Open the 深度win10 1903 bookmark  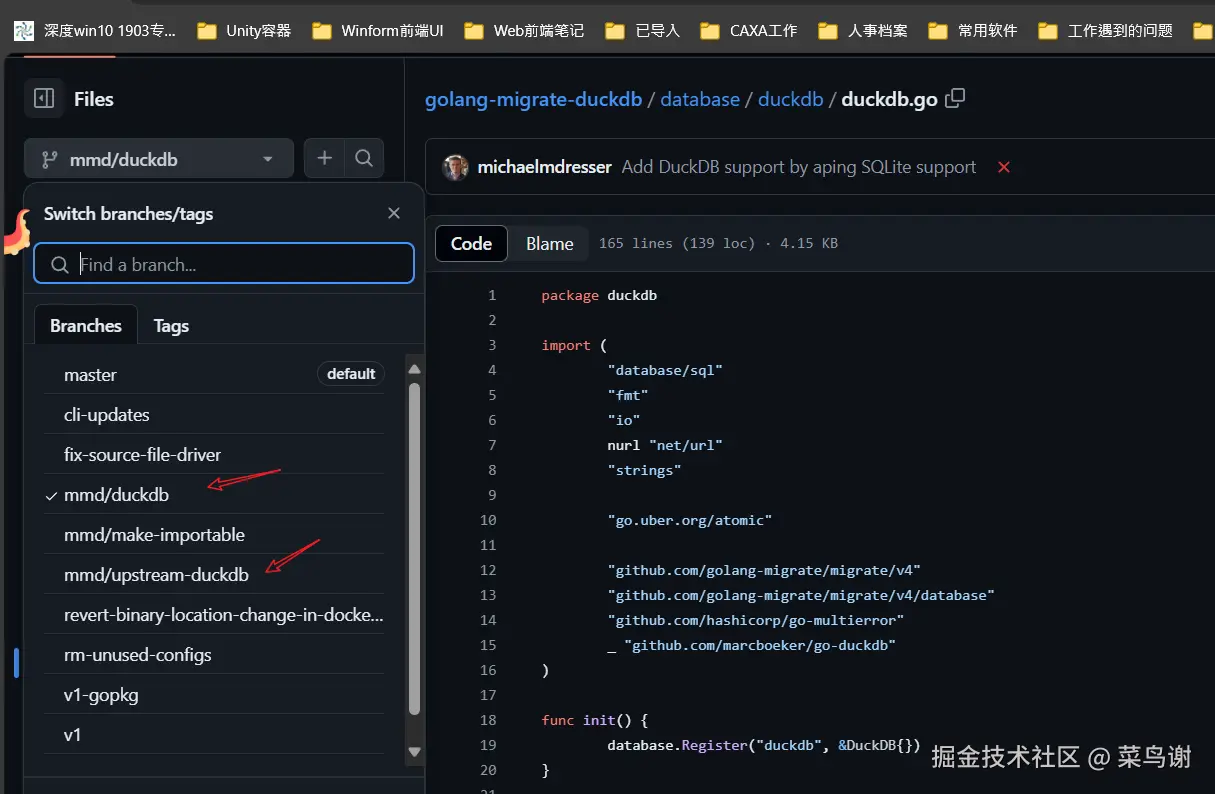coord(95,31)
